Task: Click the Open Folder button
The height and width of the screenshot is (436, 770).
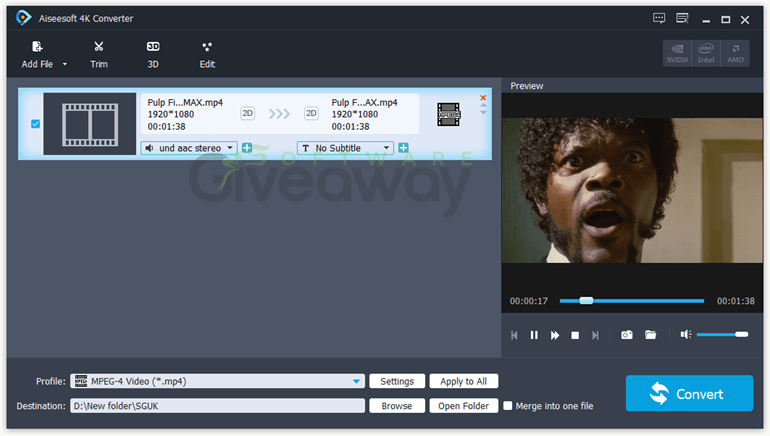Action: tap(464, 406)
